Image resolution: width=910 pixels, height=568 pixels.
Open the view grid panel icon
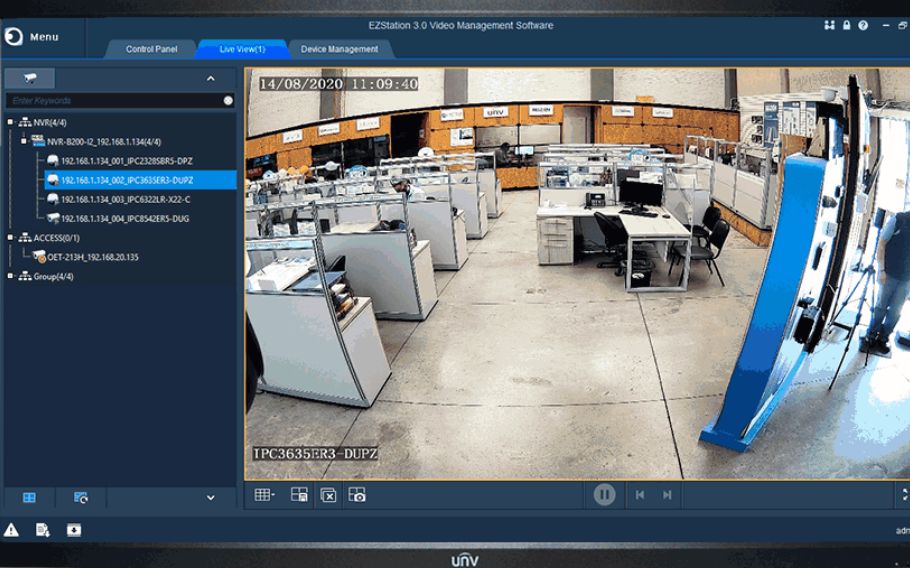click(x=30, y=497)
